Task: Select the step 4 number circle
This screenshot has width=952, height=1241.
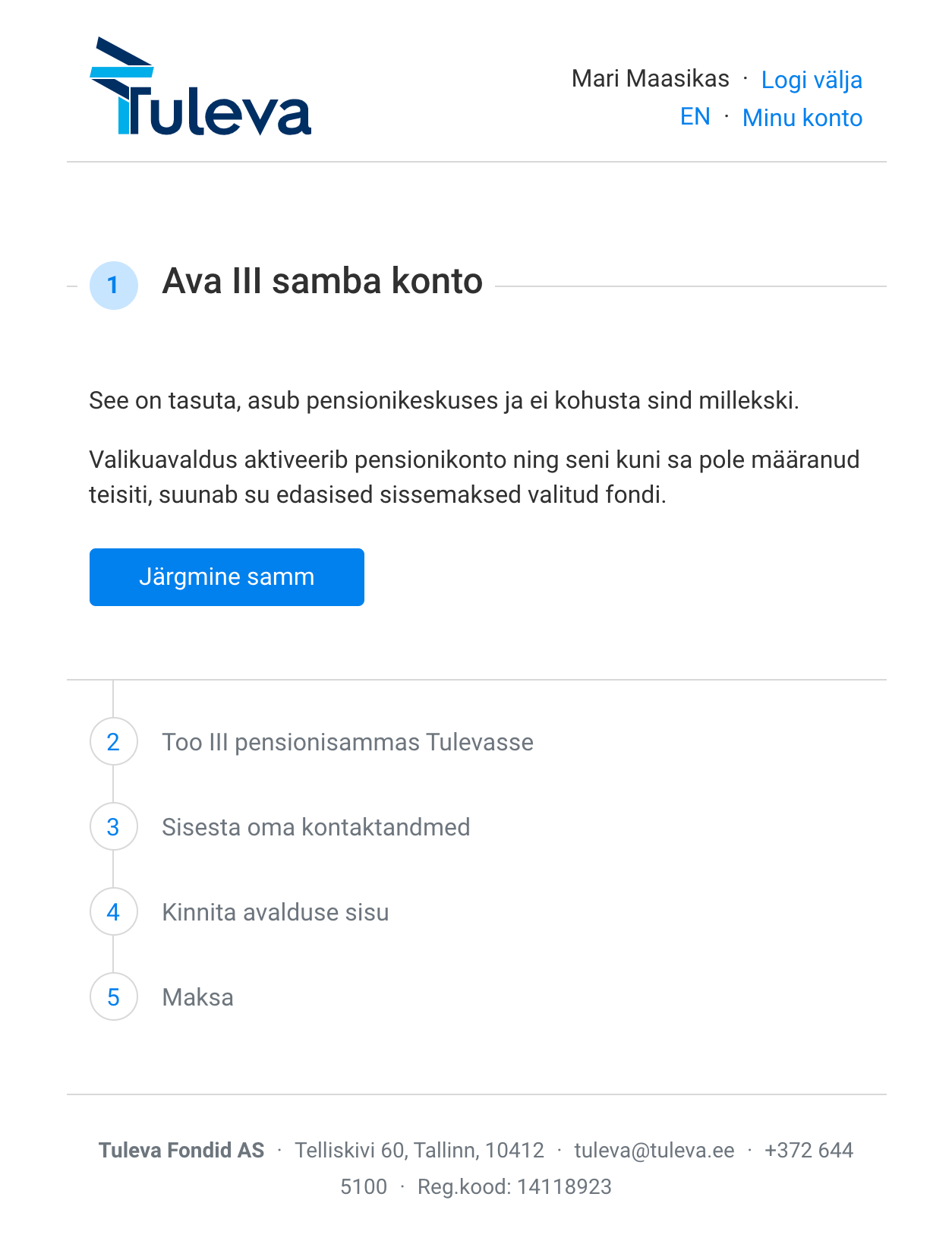Action: (114, 912)
